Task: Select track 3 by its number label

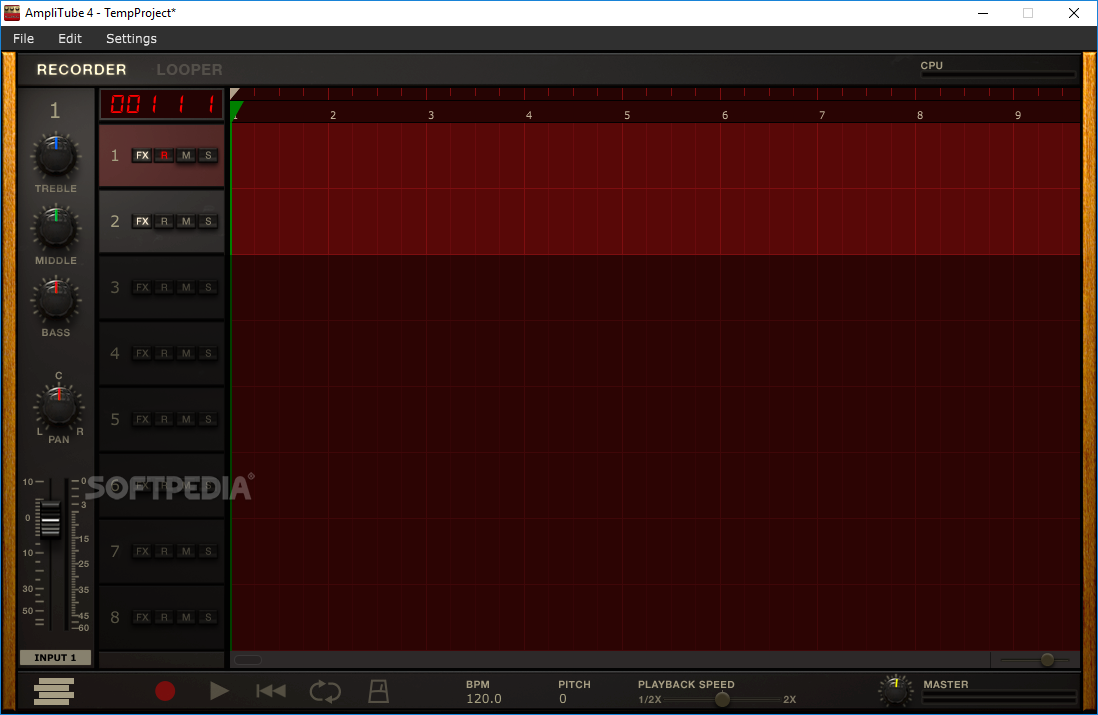Action: 115,287
